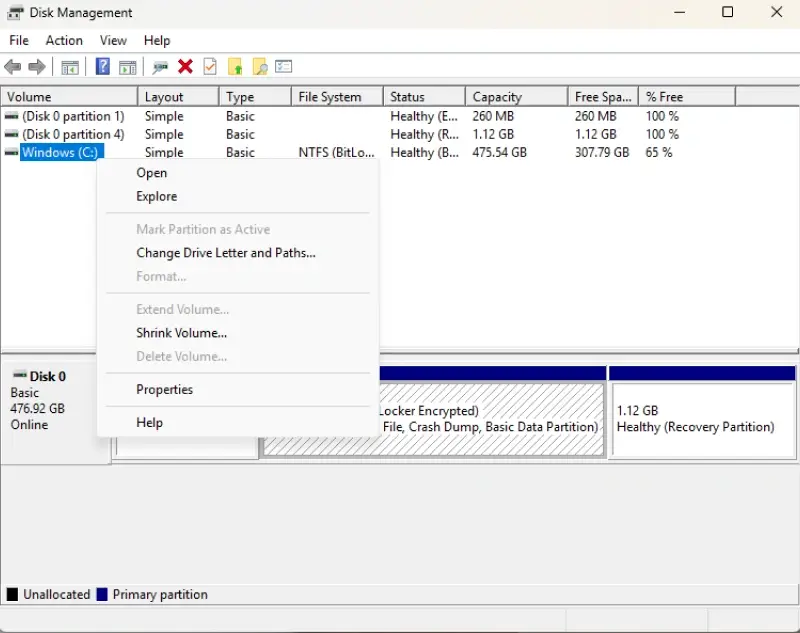Click the blue Primary partition legend swatch

102,594
